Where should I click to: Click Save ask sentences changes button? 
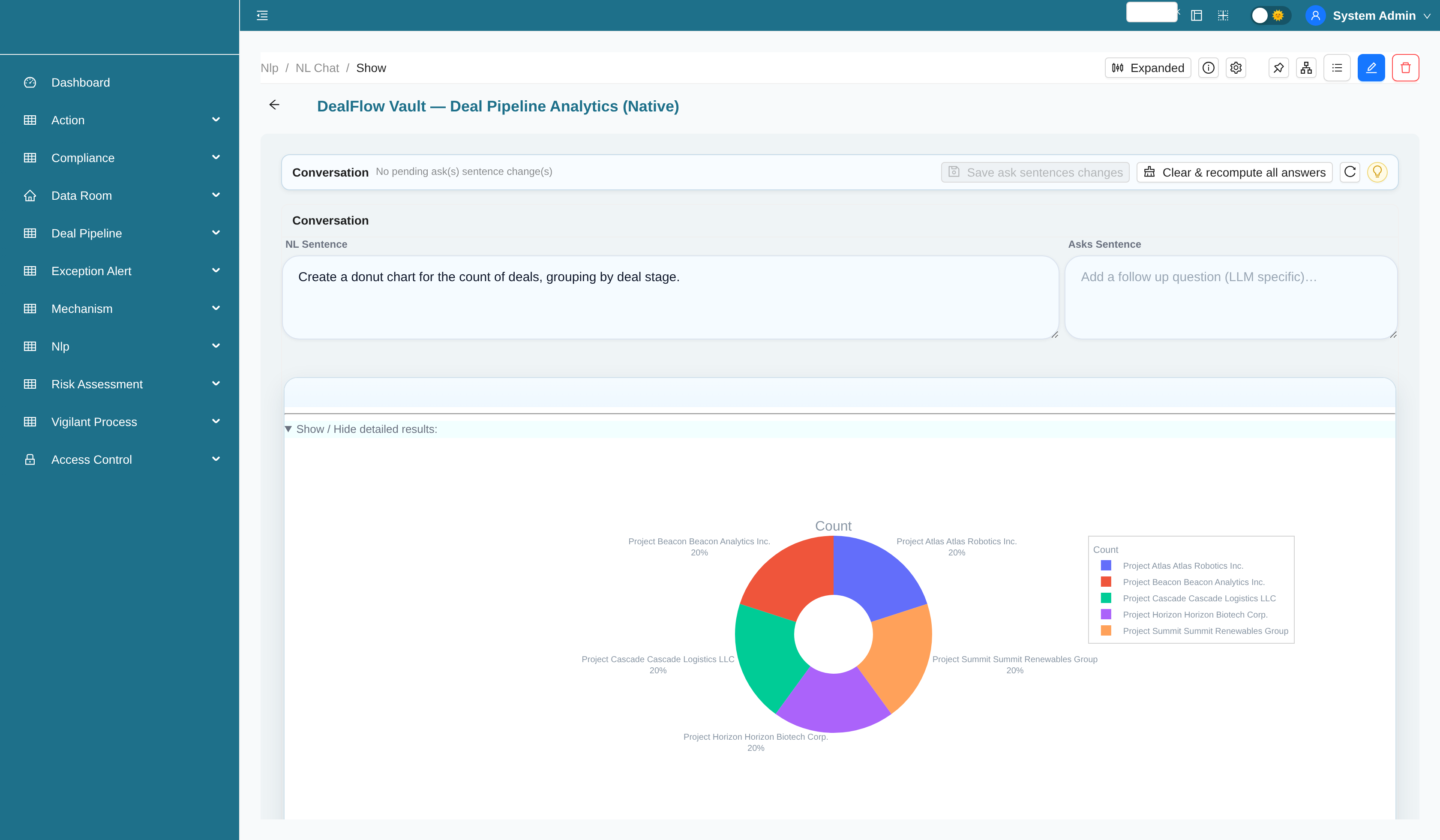[x=1035, y=172]
